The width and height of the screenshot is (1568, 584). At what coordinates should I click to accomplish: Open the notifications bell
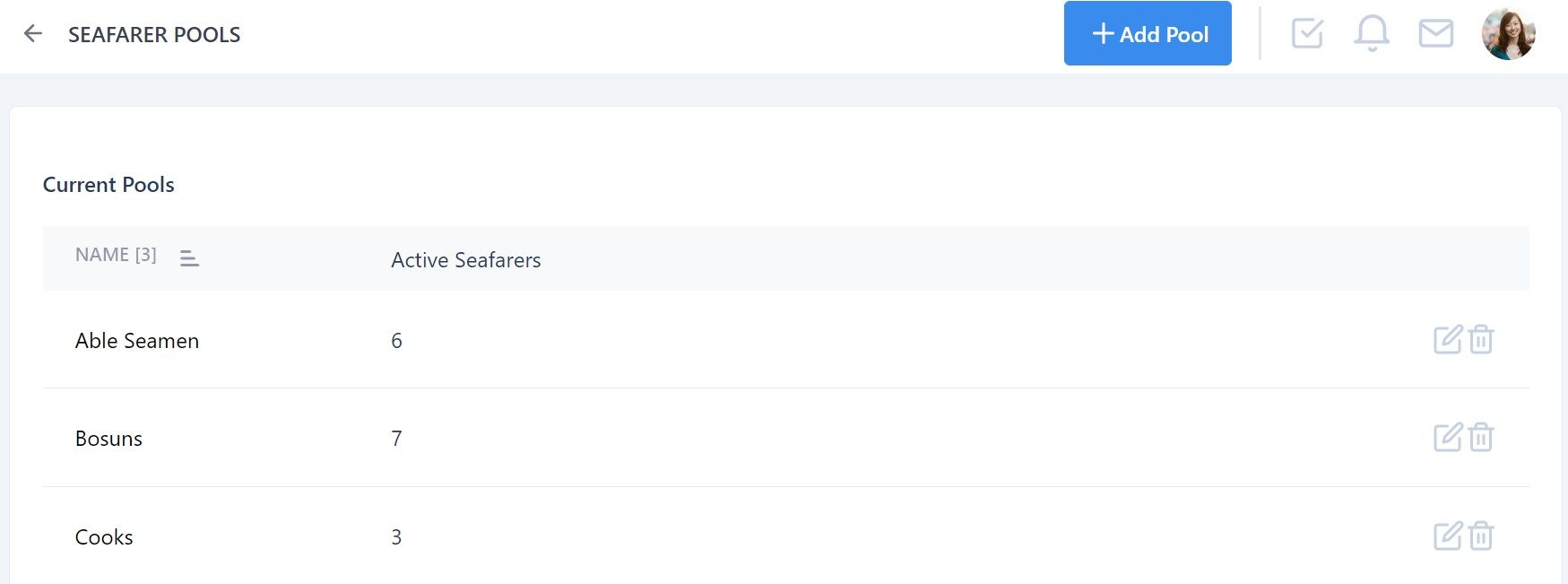(1372, 34)
